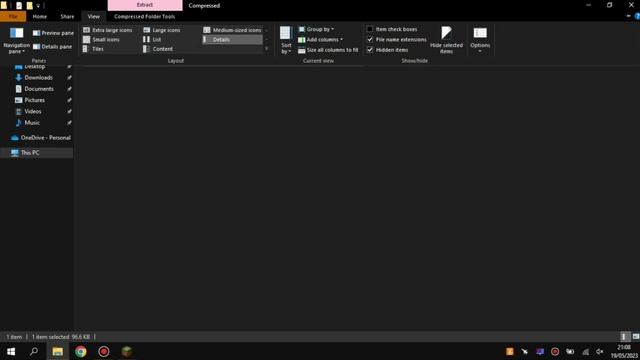Switch to the Home tab
The image size is (640, 360).
pos(40,16)
